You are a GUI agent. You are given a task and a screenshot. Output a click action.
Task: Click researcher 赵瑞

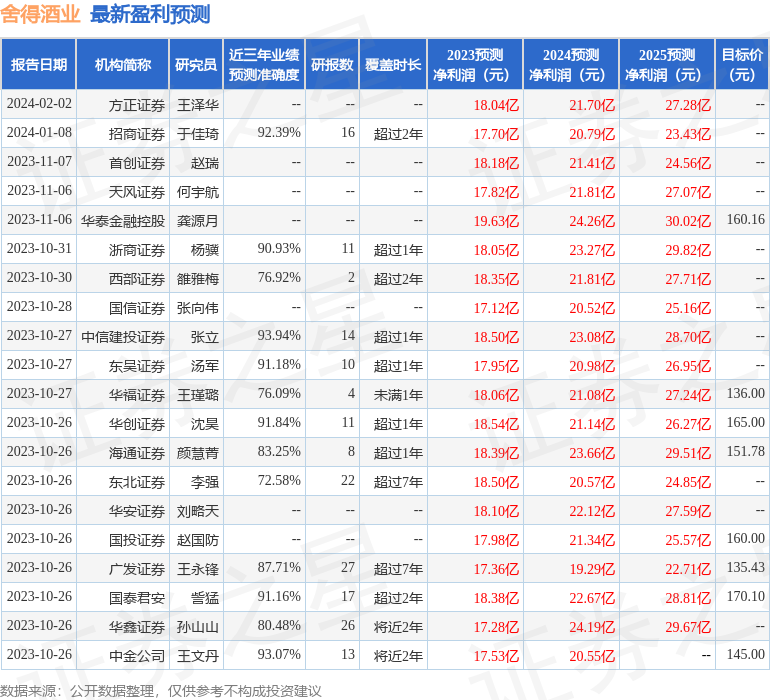tap(205, 163)
